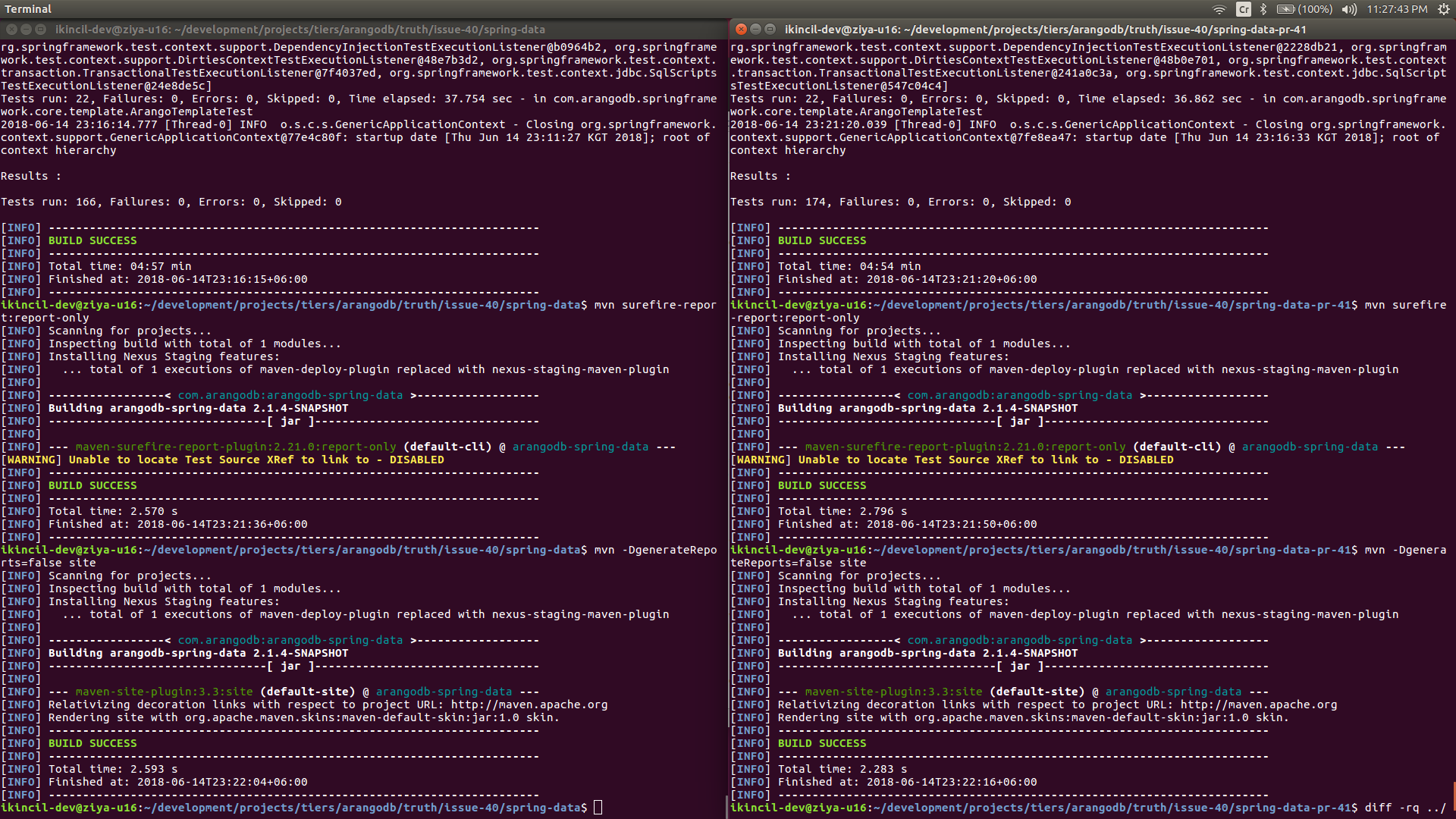The height and width of the screenshot is (819, 1456).
Task: Click the cursor block at left terminal prompt
Action: click(598, 808)
